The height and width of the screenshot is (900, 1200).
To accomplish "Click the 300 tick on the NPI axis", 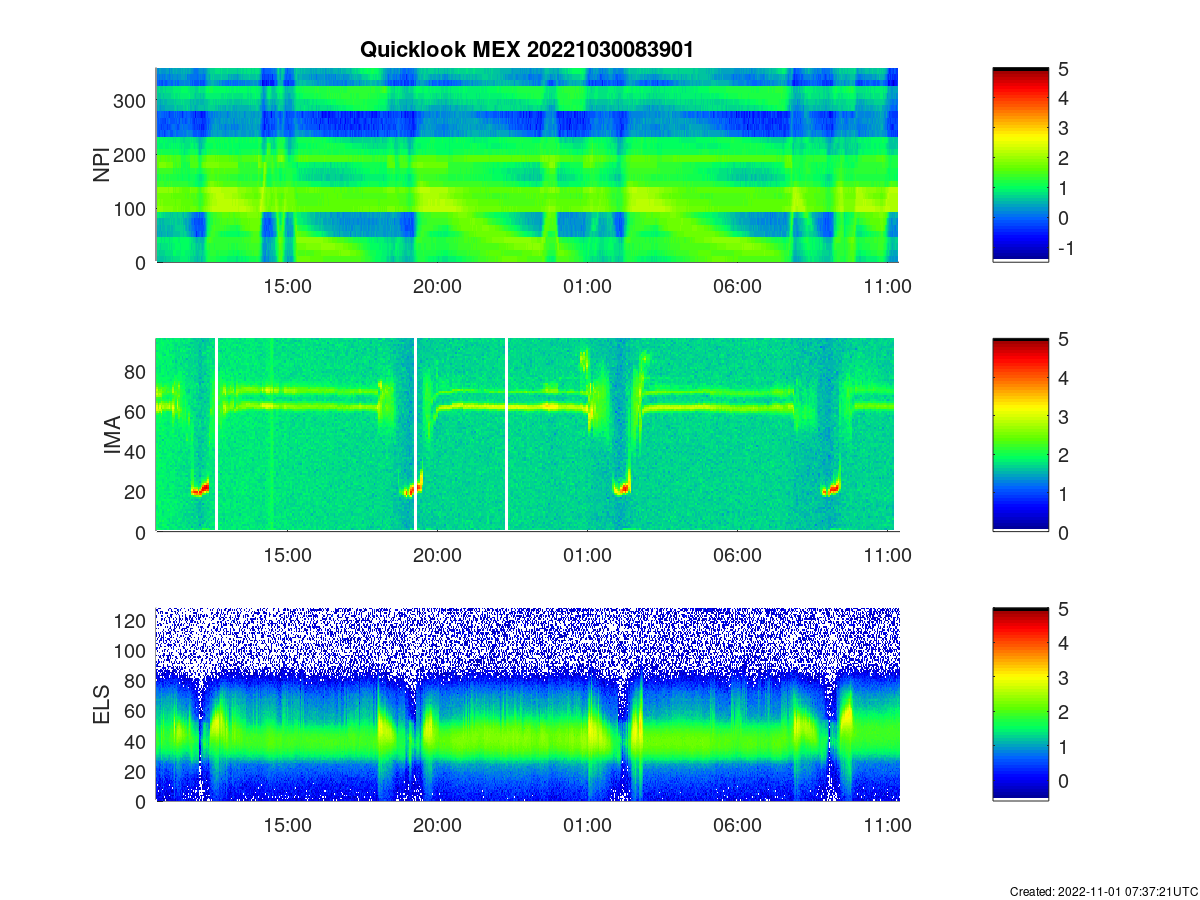I will [130, 101].
